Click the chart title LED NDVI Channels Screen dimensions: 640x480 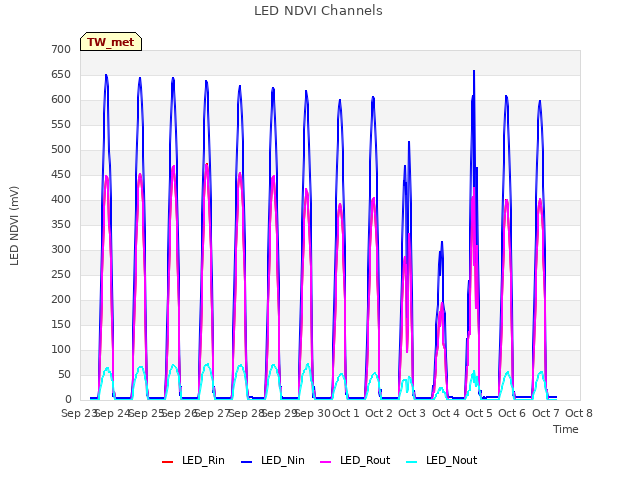click(x=318, y=10)
